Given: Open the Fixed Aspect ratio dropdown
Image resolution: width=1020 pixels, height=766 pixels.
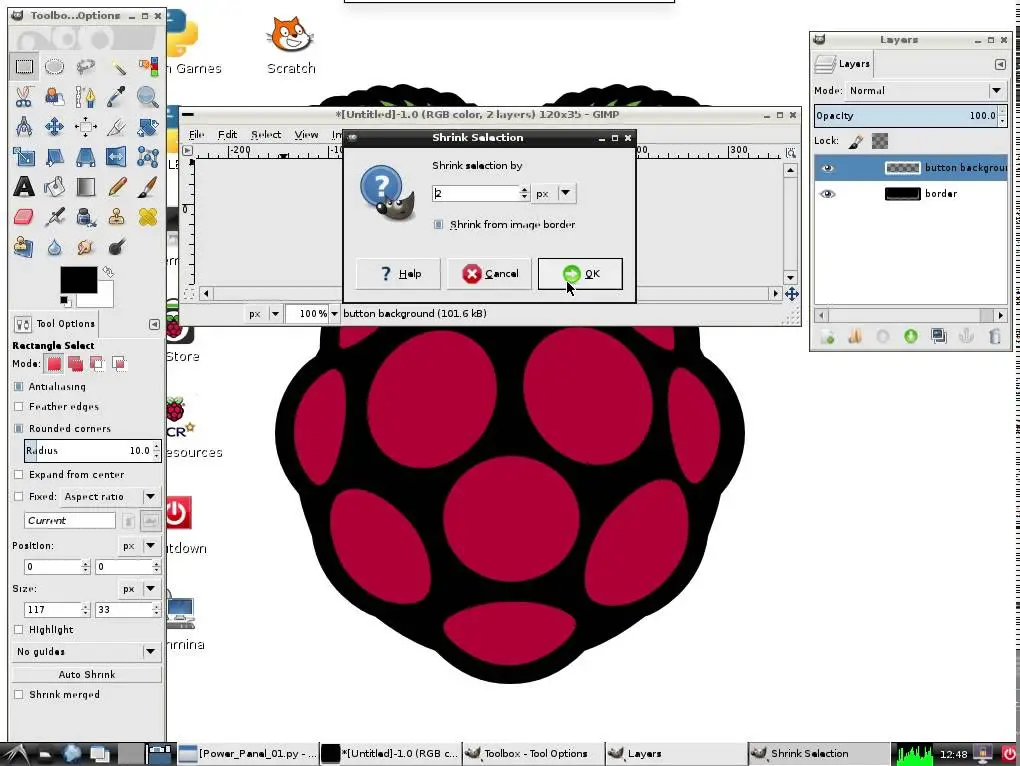Looking at the screenshot, I should pyautogui.click(x=109, y=497).
